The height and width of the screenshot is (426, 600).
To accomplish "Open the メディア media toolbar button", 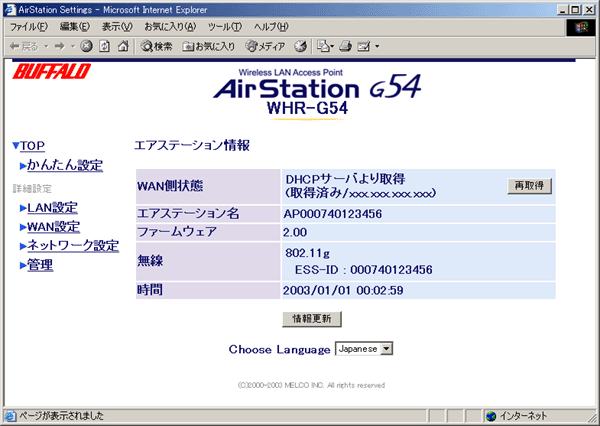I will 265,47.
